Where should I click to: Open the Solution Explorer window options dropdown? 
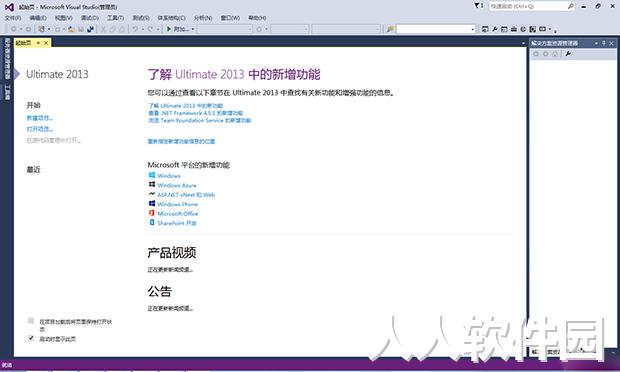[596, 43]
